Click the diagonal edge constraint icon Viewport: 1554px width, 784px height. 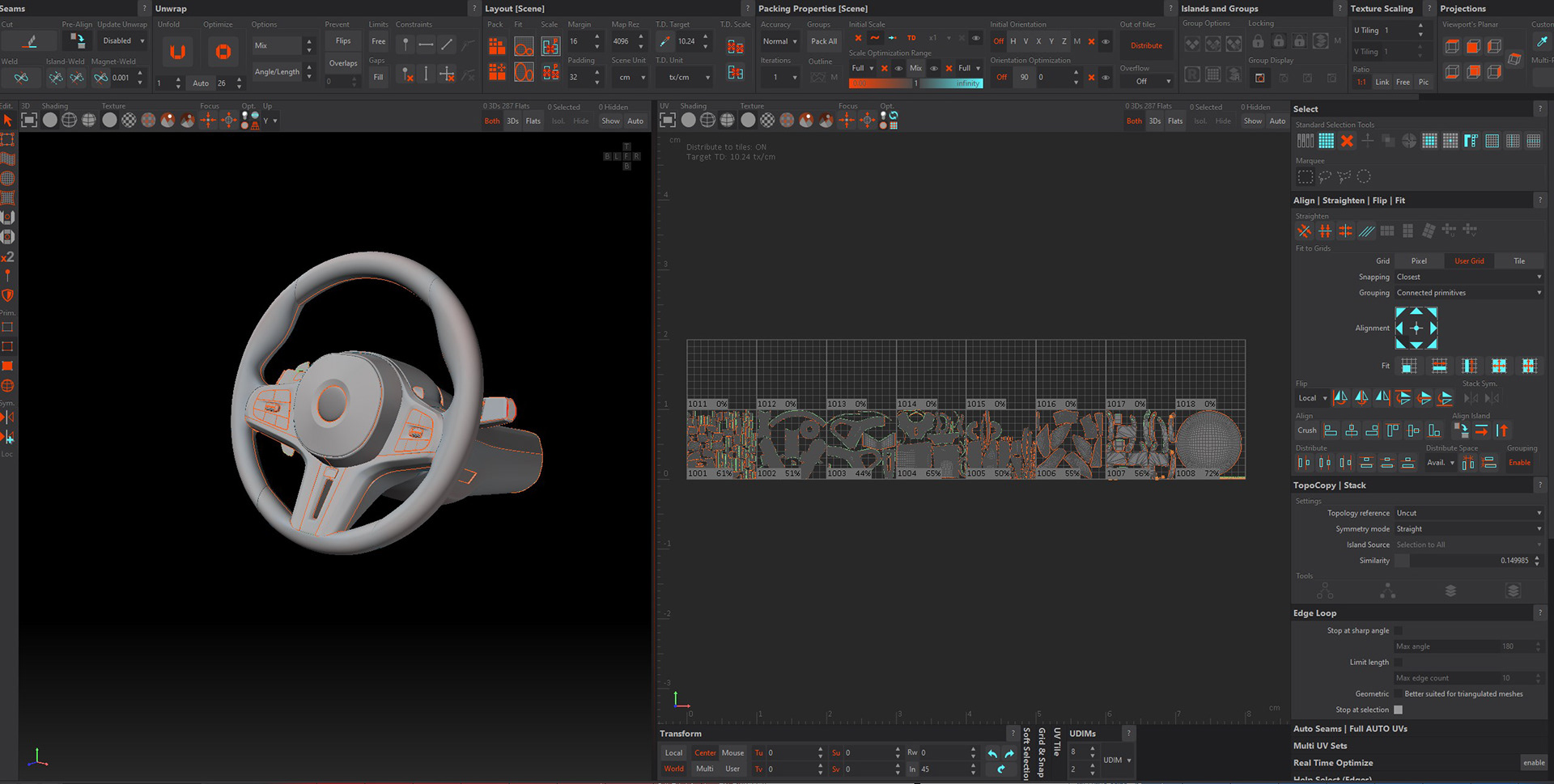pyautogui.click(x=447, y=45)
